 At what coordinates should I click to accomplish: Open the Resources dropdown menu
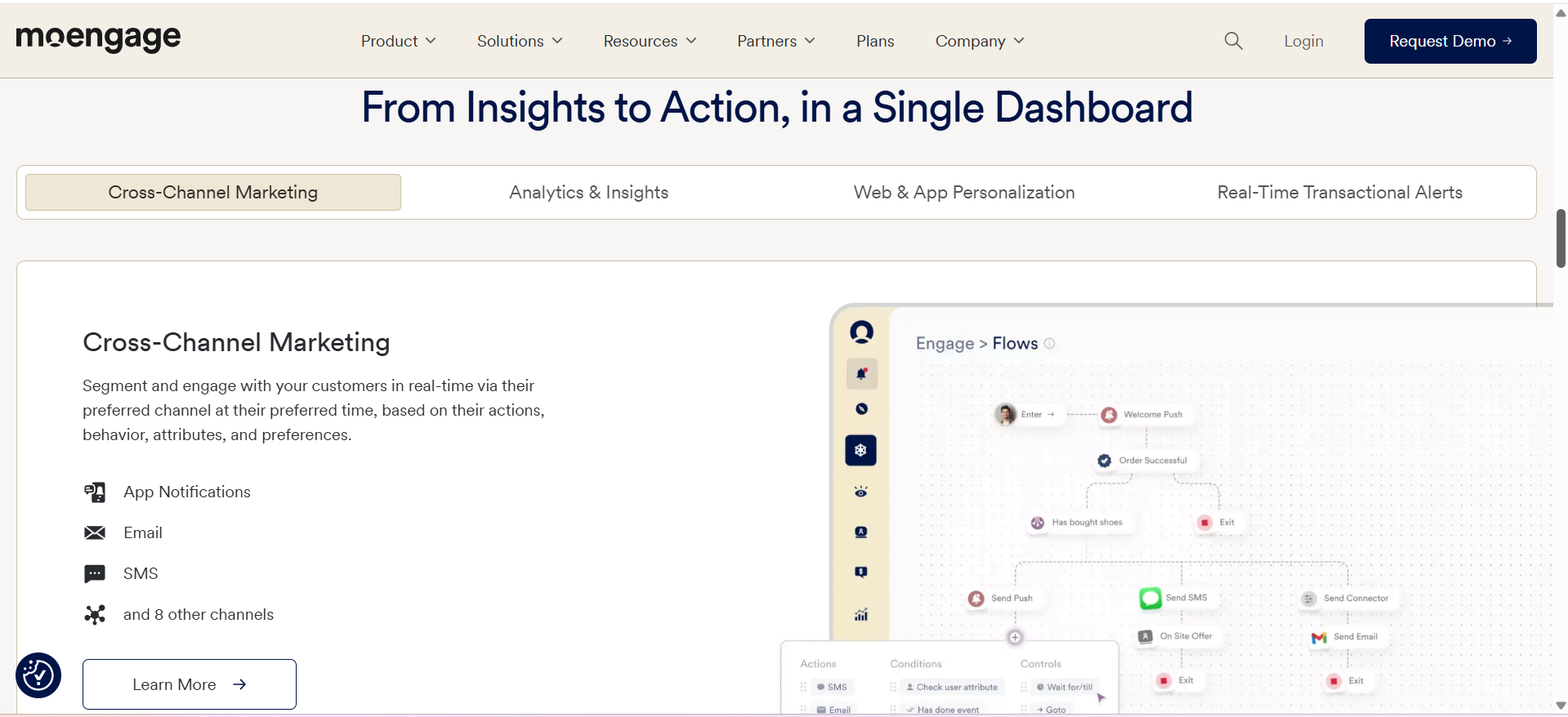pyautogui.click(x=650, y=41)
